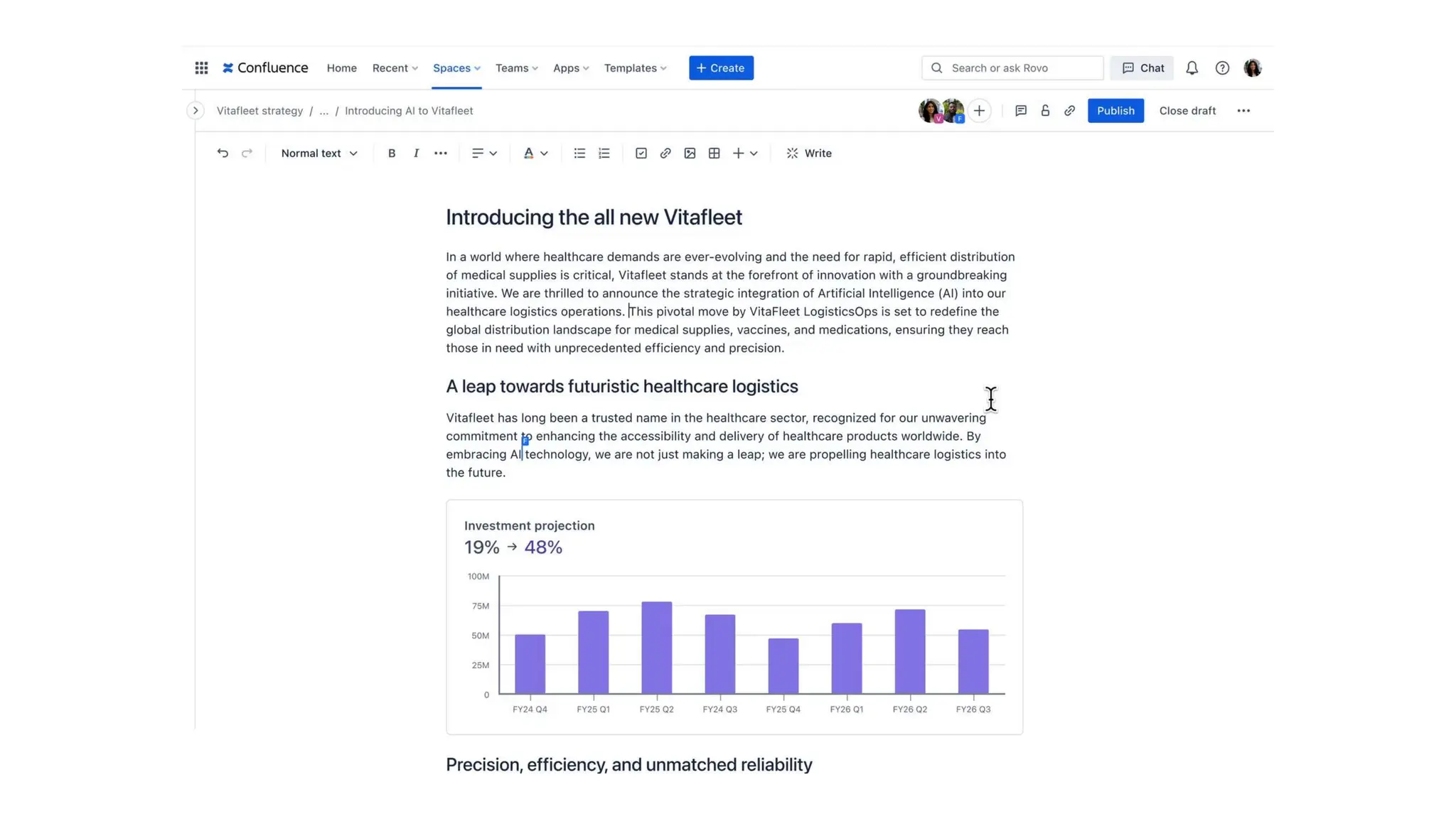This screenshot has height=819, width=1456.
Task: Insert an image or file
Action: [x=690, y=153]
